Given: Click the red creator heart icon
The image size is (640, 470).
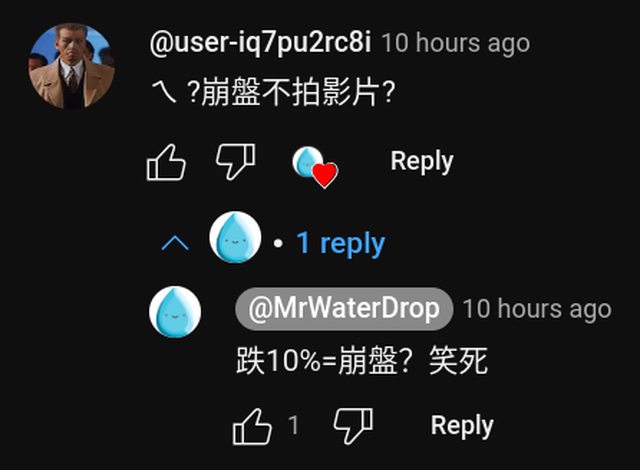Looking at the screenshot, I should [325, 175].
